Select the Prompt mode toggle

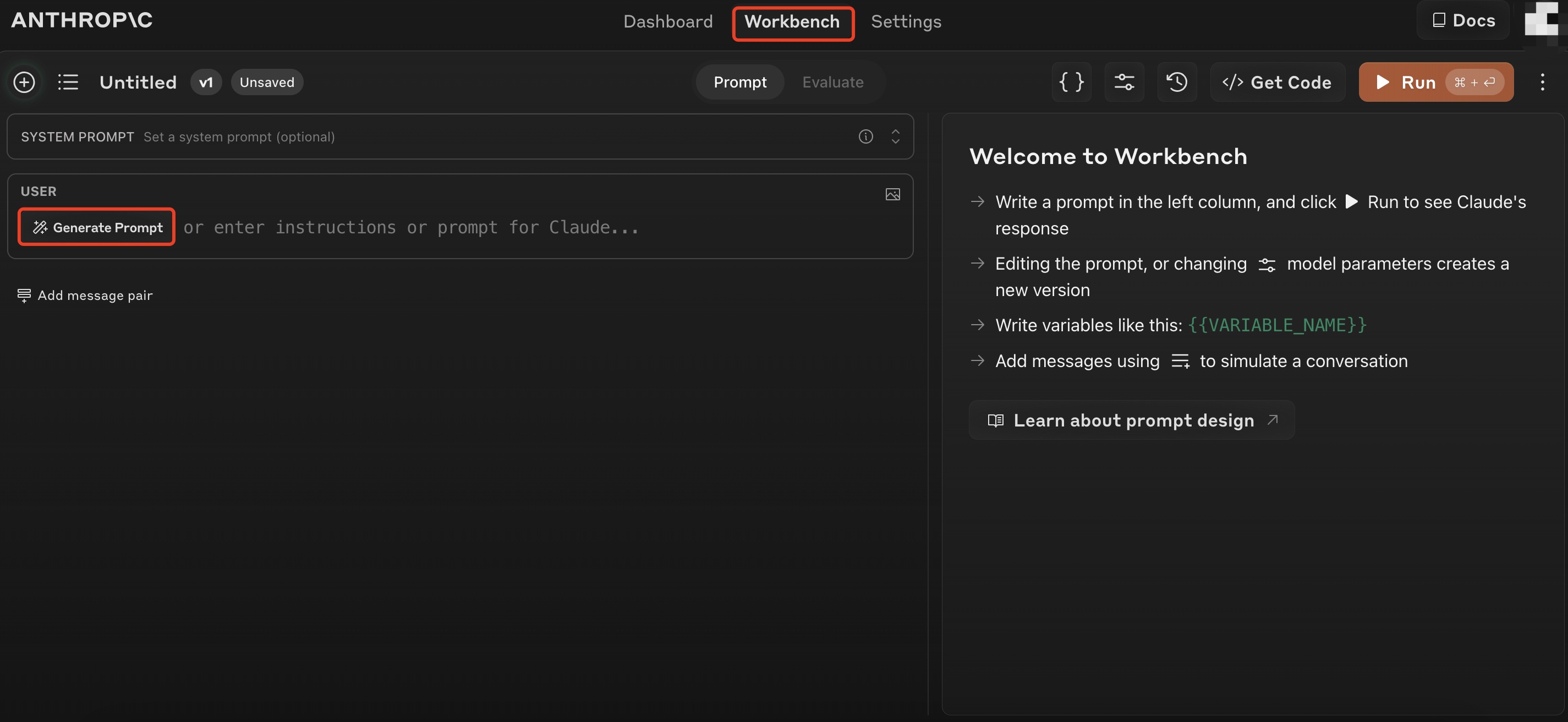click(x=739, y=82)
